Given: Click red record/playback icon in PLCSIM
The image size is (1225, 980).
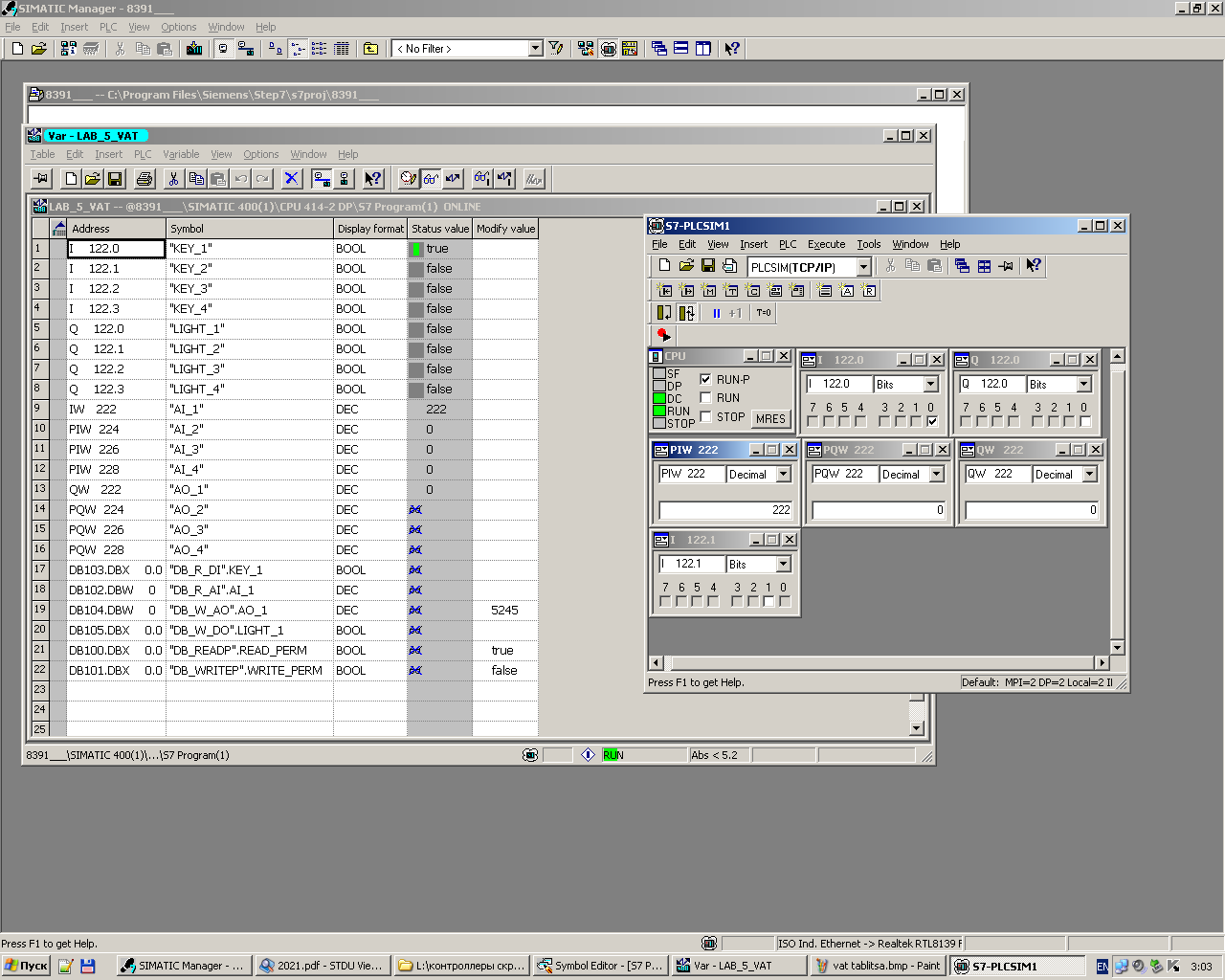Looking at the screenshot, I should (x=663, y=335).
